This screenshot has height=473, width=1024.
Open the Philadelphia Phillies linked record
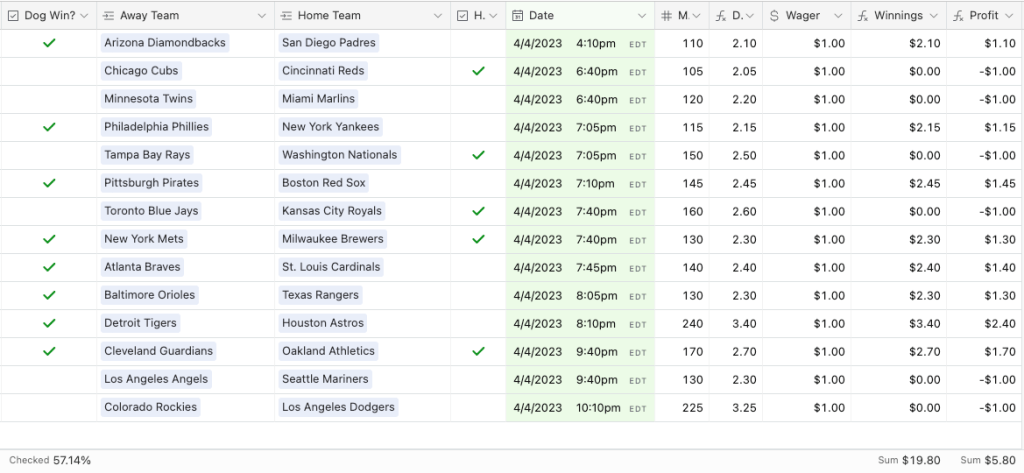pyautogui.click(x=156, y=127)
